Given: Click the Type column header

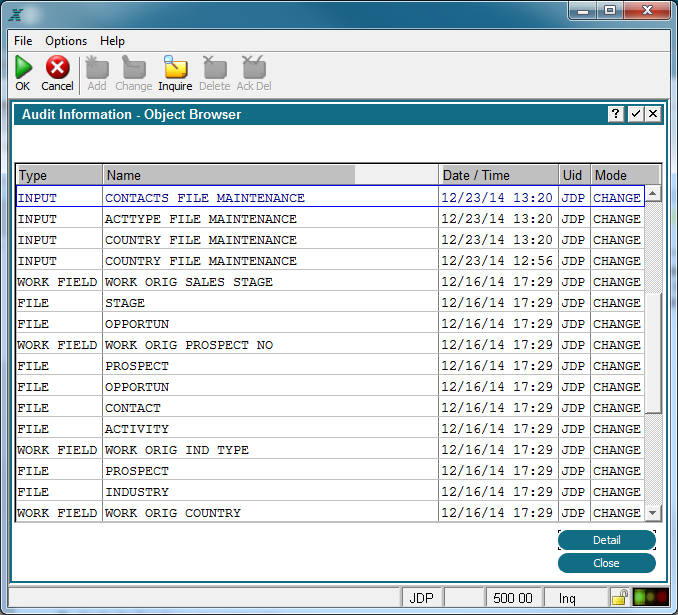Looking at the screenshot, I should (x=59, y=175).
